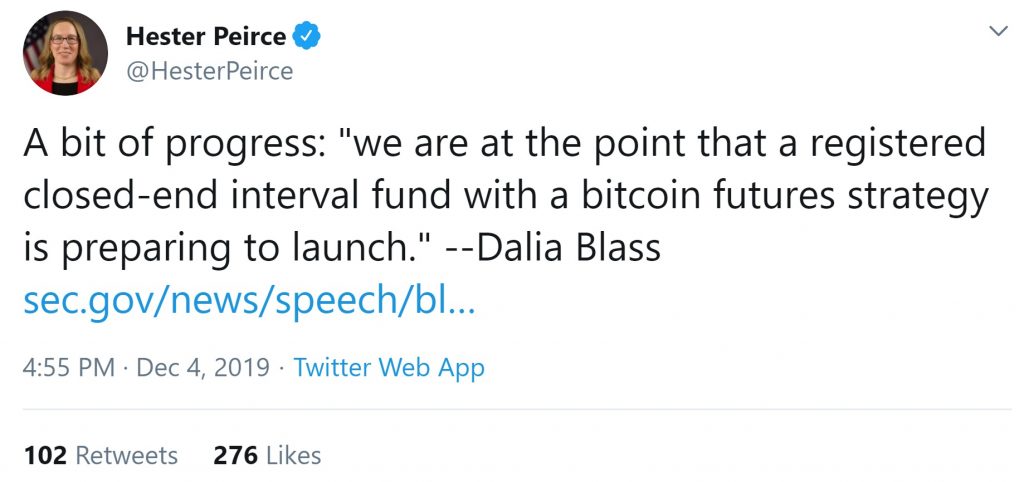Click the bold number 102
Viewport: 1024px width, 482px height.
tap(44, 456)
